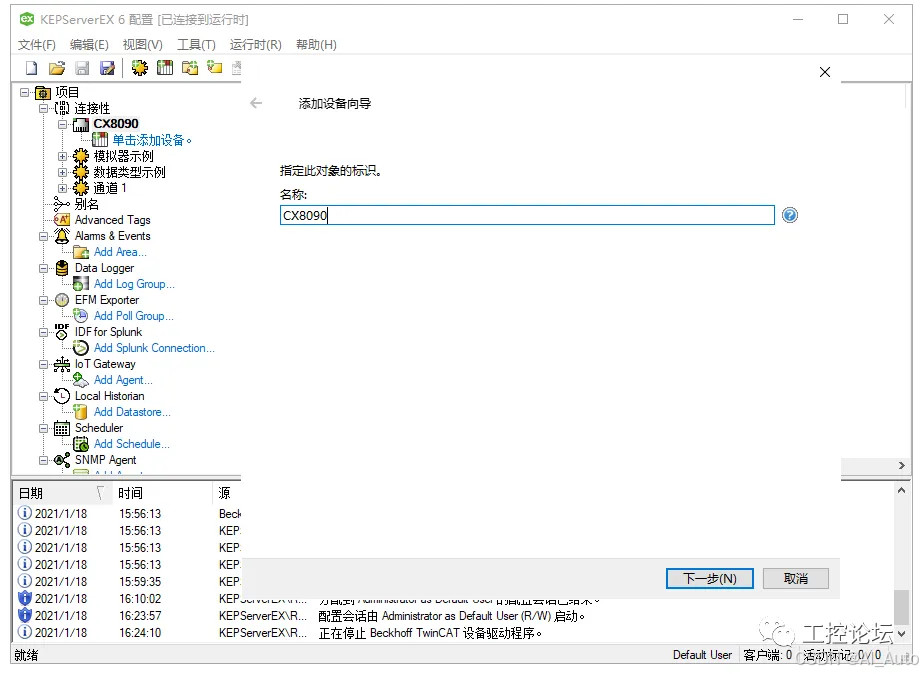Click the New Device toolbar icon
Image resolution: width=923 pixels, height=674 pixels.
pyautogui.click(x=165, y=68)
